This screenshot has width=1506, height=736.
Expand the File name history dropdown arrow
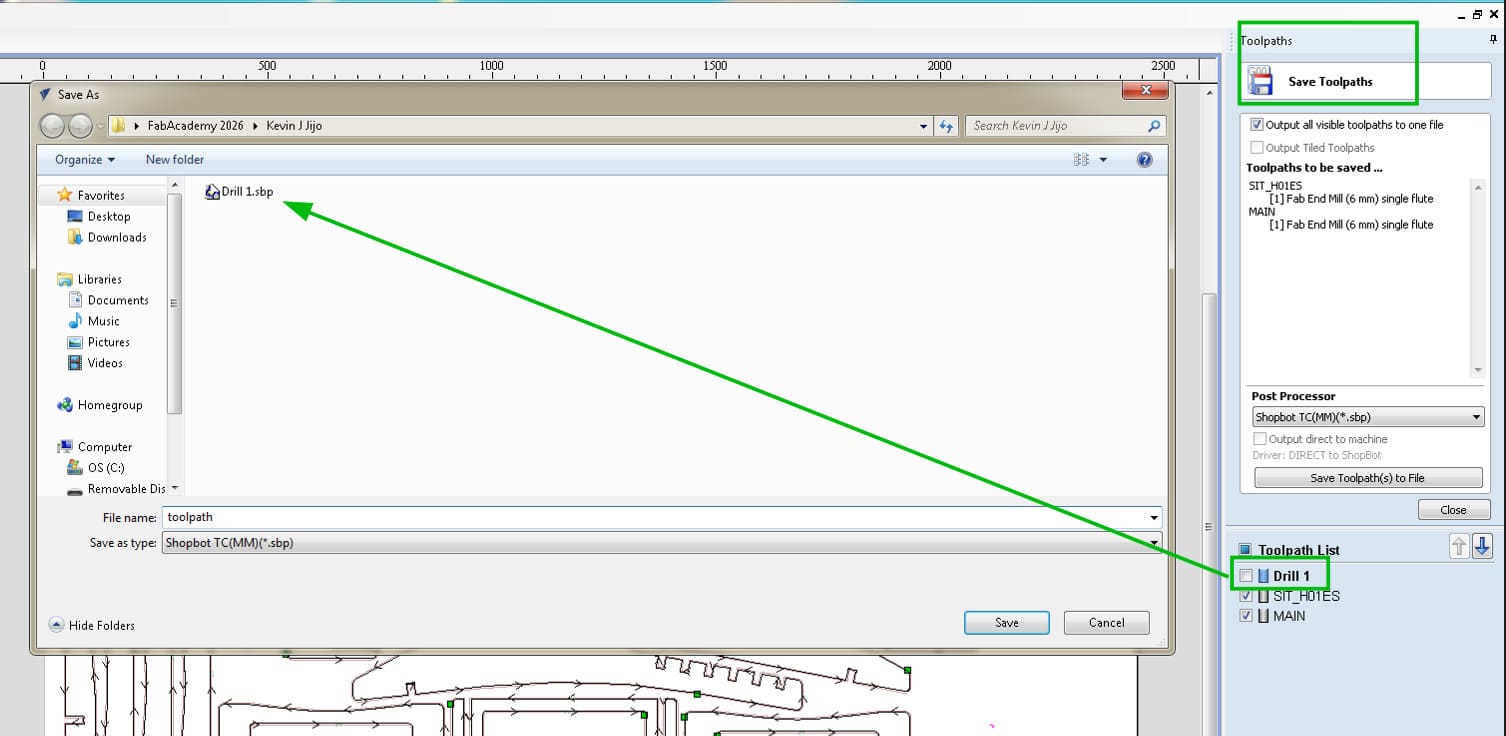(x=1155, y=518)
